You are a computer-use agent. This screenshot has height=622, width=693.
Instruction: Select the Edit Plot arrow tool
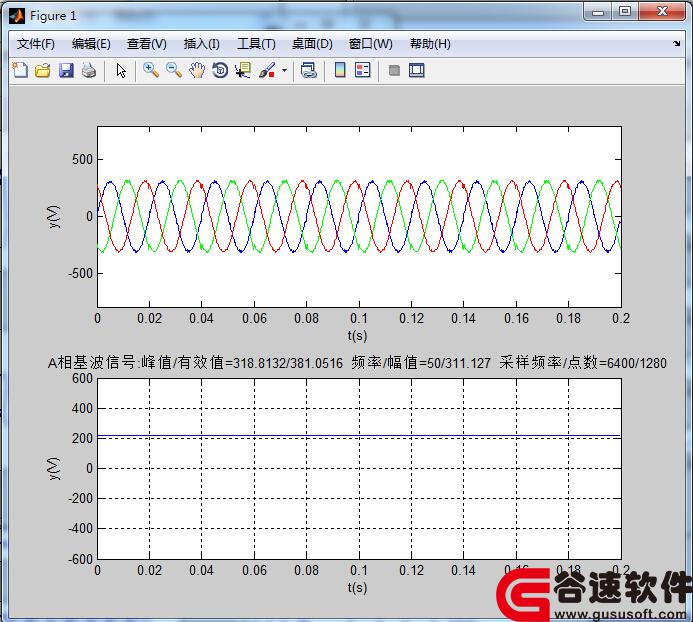coord(121,70)
